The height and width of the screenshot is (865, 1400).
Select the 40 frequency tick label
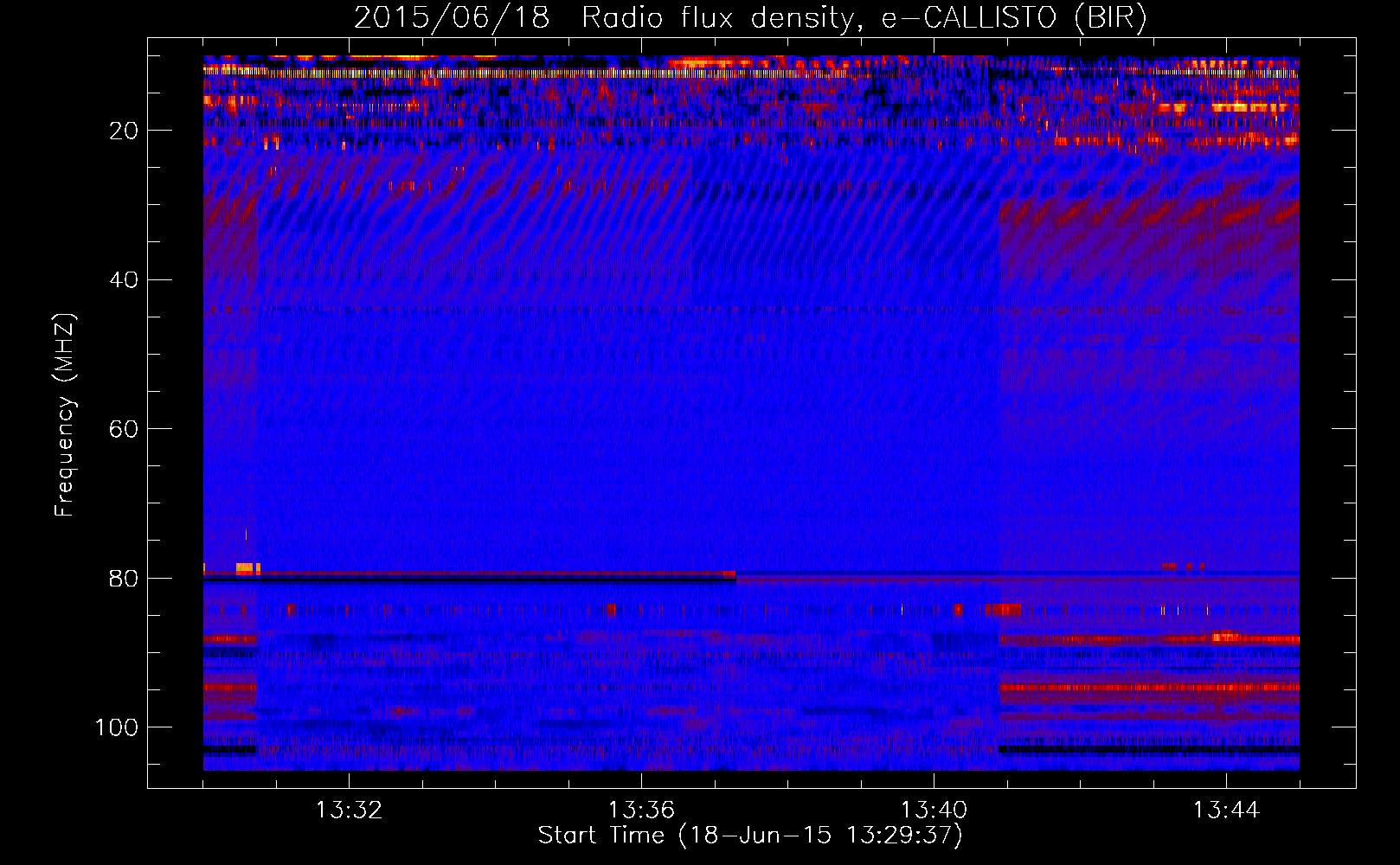pos(125,280)
